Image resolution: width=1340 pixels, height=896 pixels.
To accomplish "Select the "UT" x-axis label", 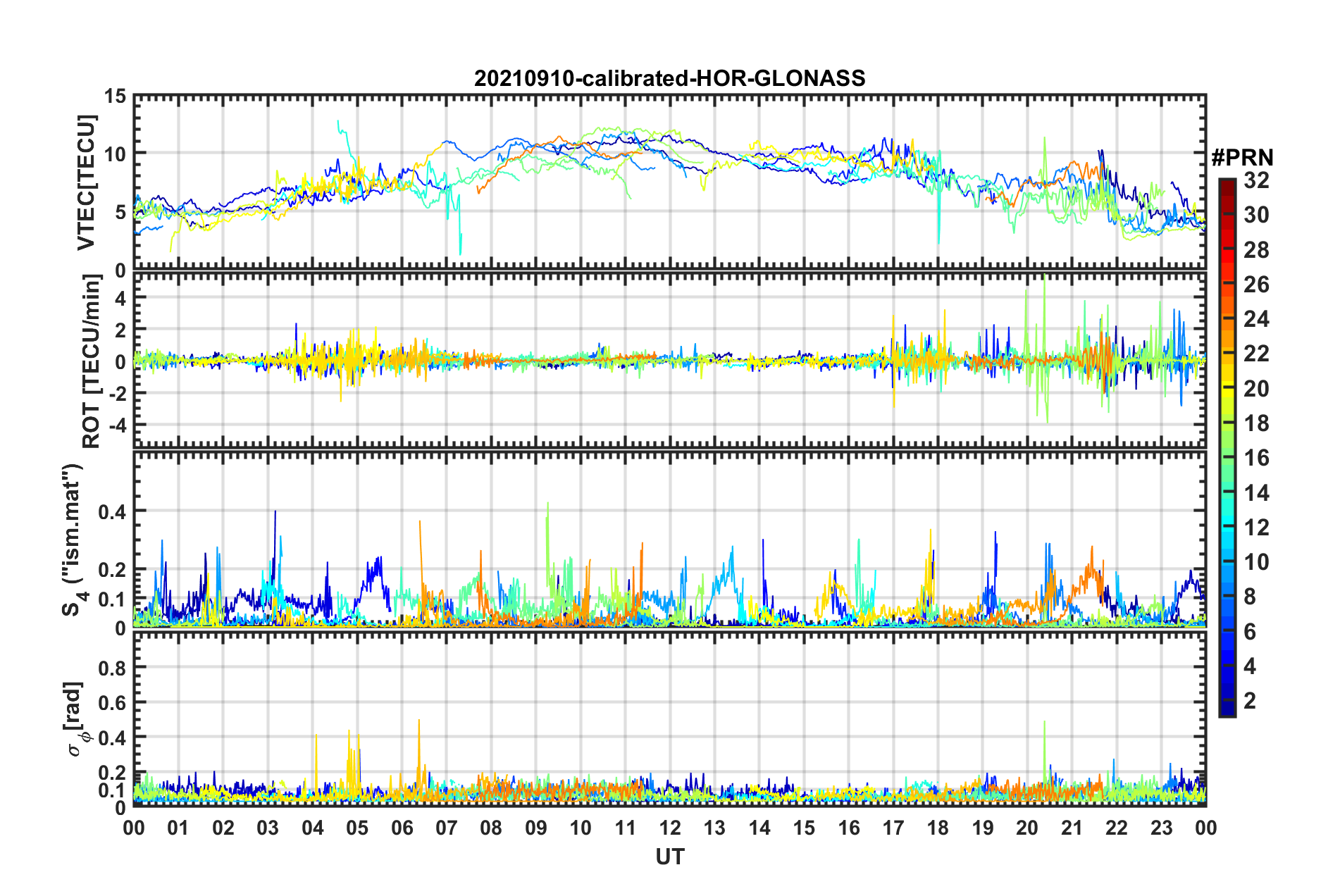I will click(x=670, y=856).
